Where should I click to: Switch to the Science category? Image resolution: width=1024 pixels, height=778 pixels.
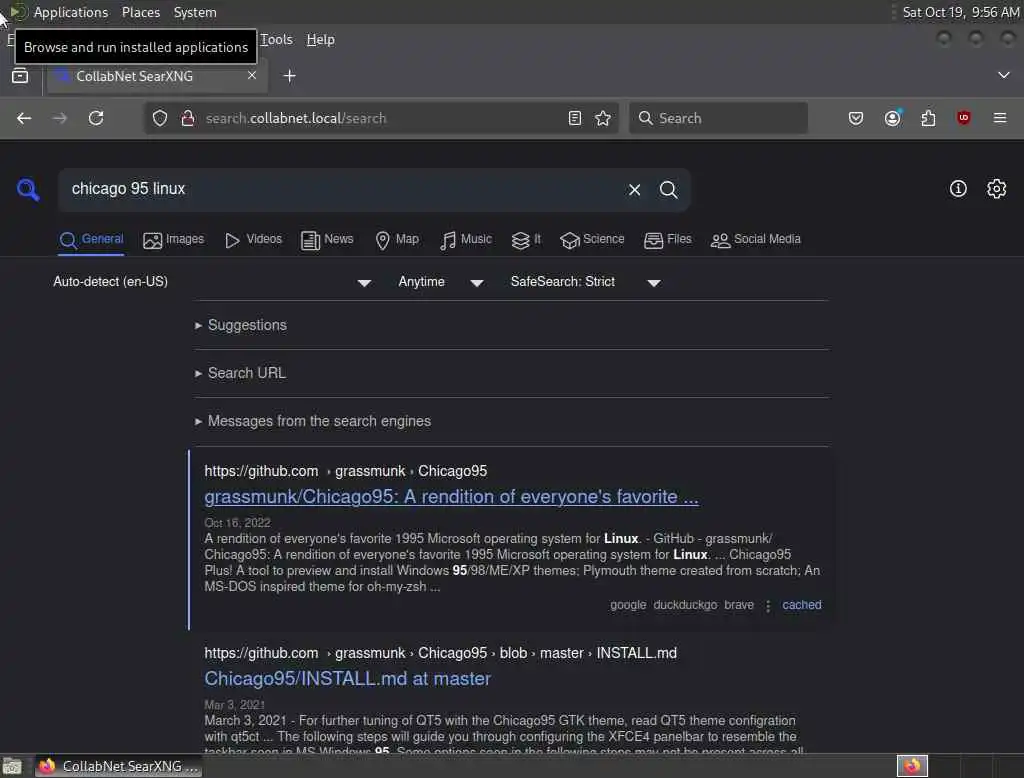592,240
